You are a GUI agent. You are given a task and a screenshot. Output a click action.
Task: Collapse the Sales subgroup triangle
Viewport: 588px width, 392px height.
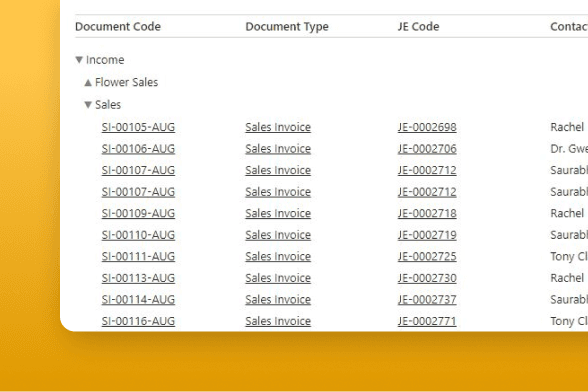coord(88,105)
